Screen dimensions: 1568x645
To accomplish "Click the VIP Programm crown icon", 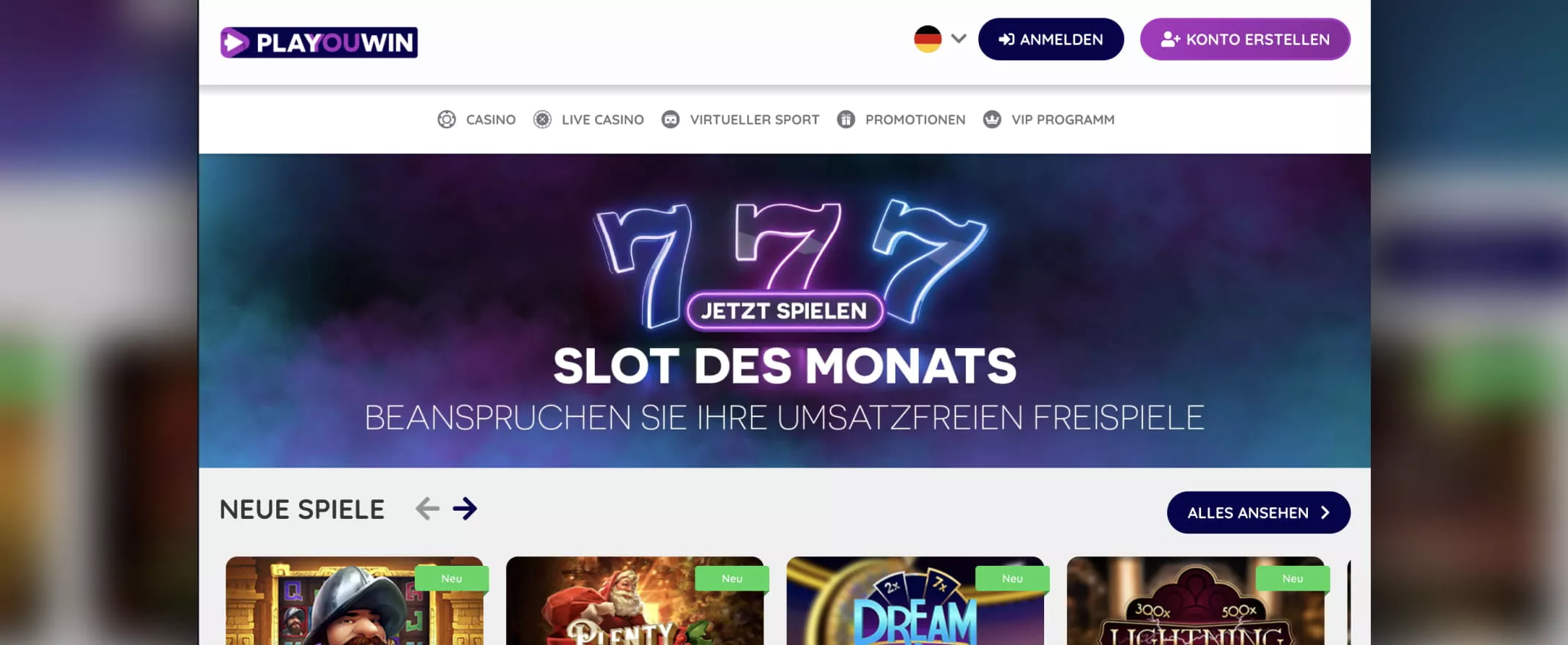I will click(992, 119).
